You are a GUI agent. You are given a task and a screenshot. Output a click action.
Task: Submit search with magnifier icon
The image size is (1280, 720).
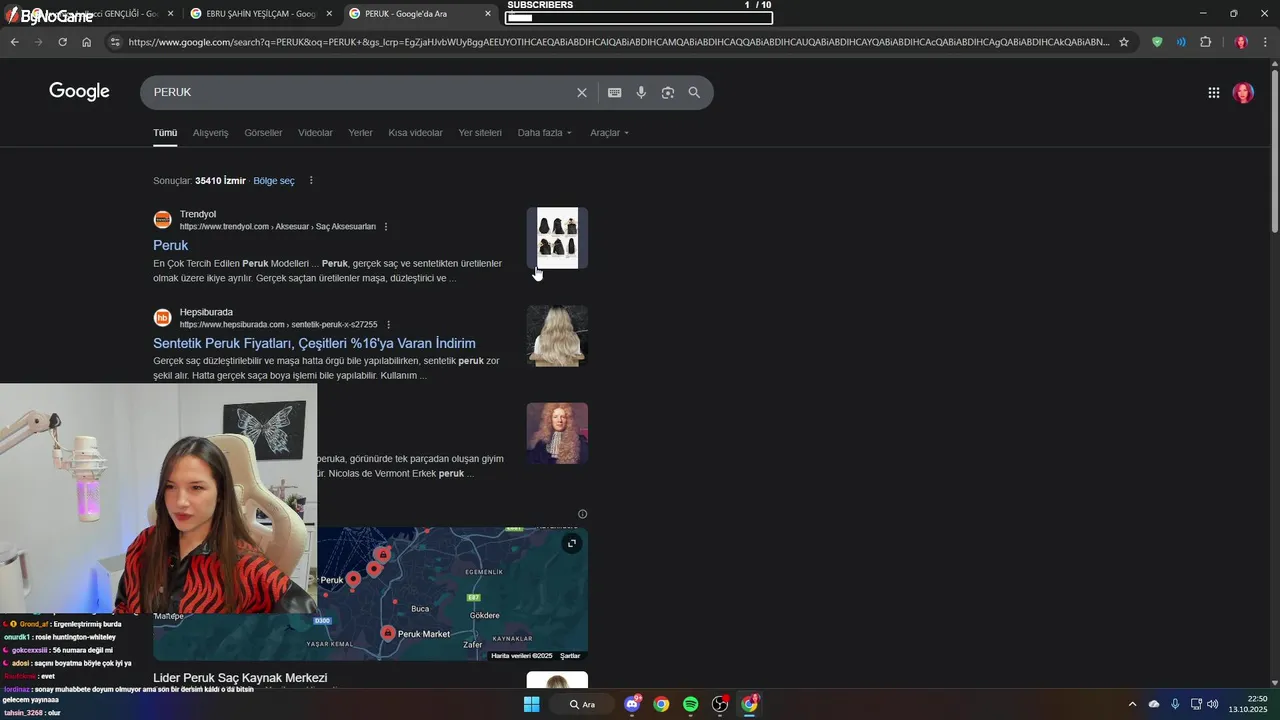coord(694,92)
